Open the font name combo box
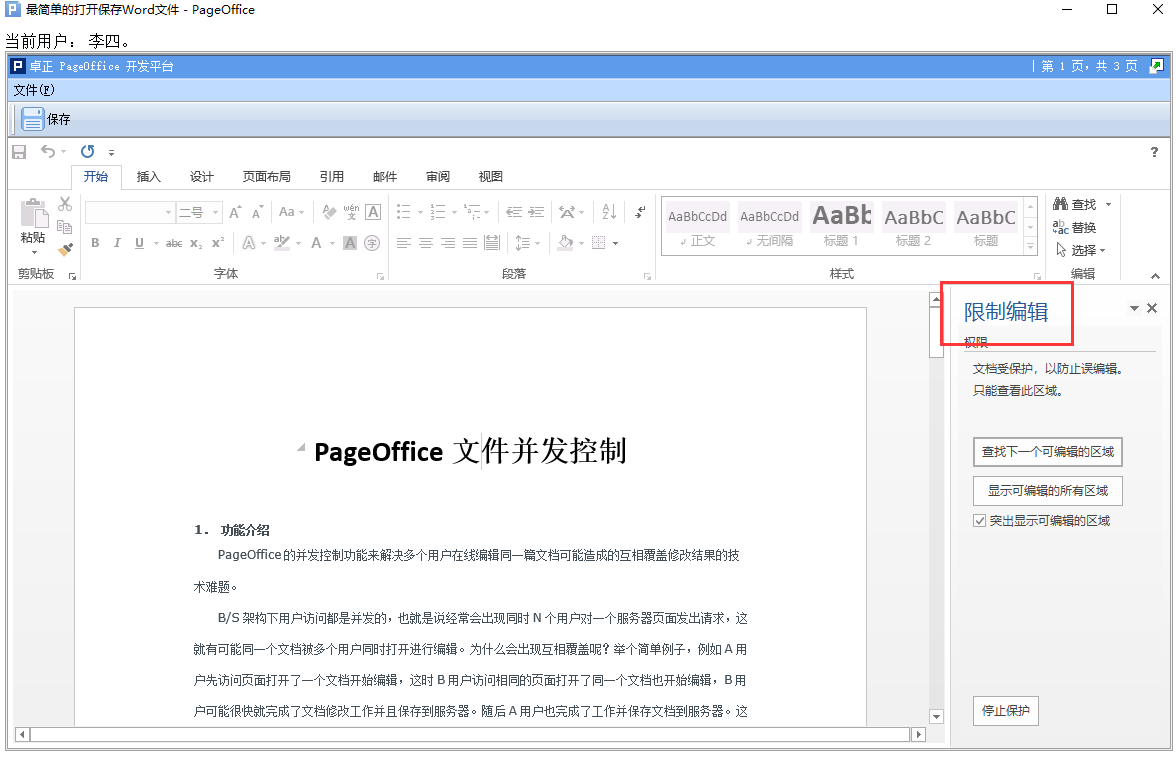Image resolution: width=1176 pixels, height=763 pixels. click(x=130, y=212)
